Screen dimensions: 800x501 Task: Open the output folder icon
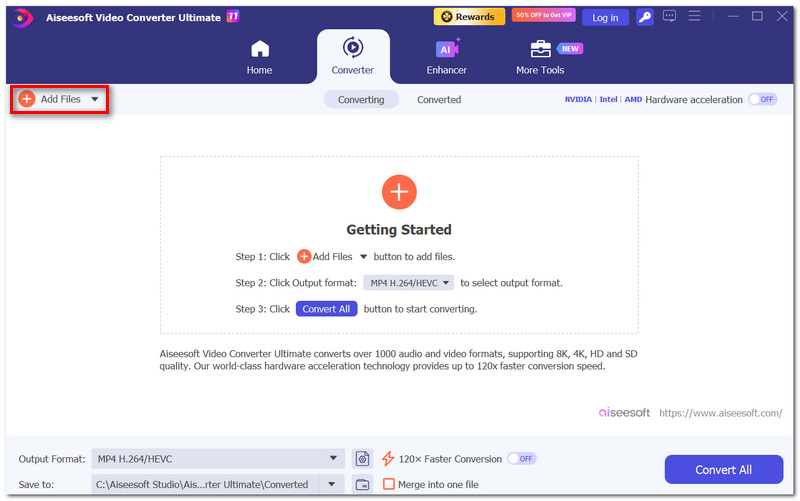tap(362, 484)
